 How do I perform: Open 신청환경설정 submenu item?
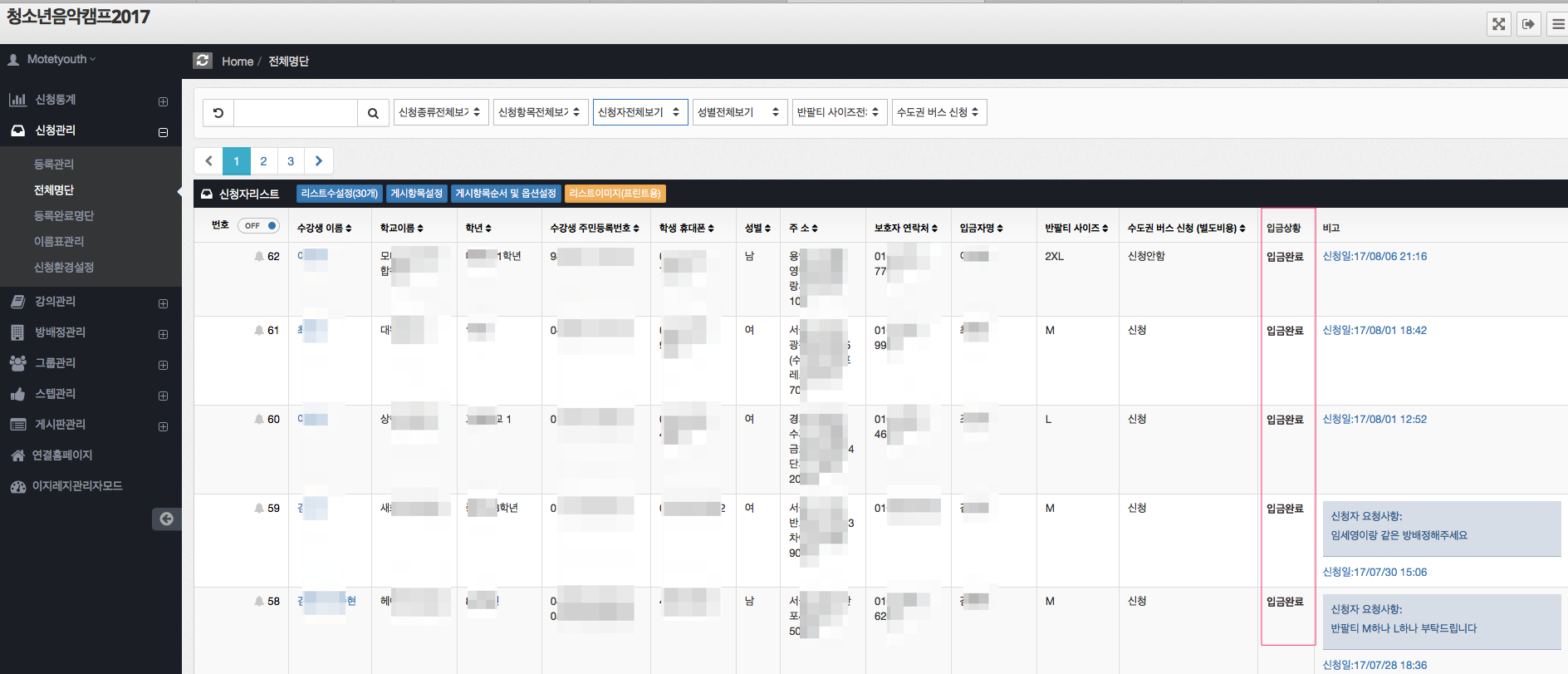pos(64,267)
